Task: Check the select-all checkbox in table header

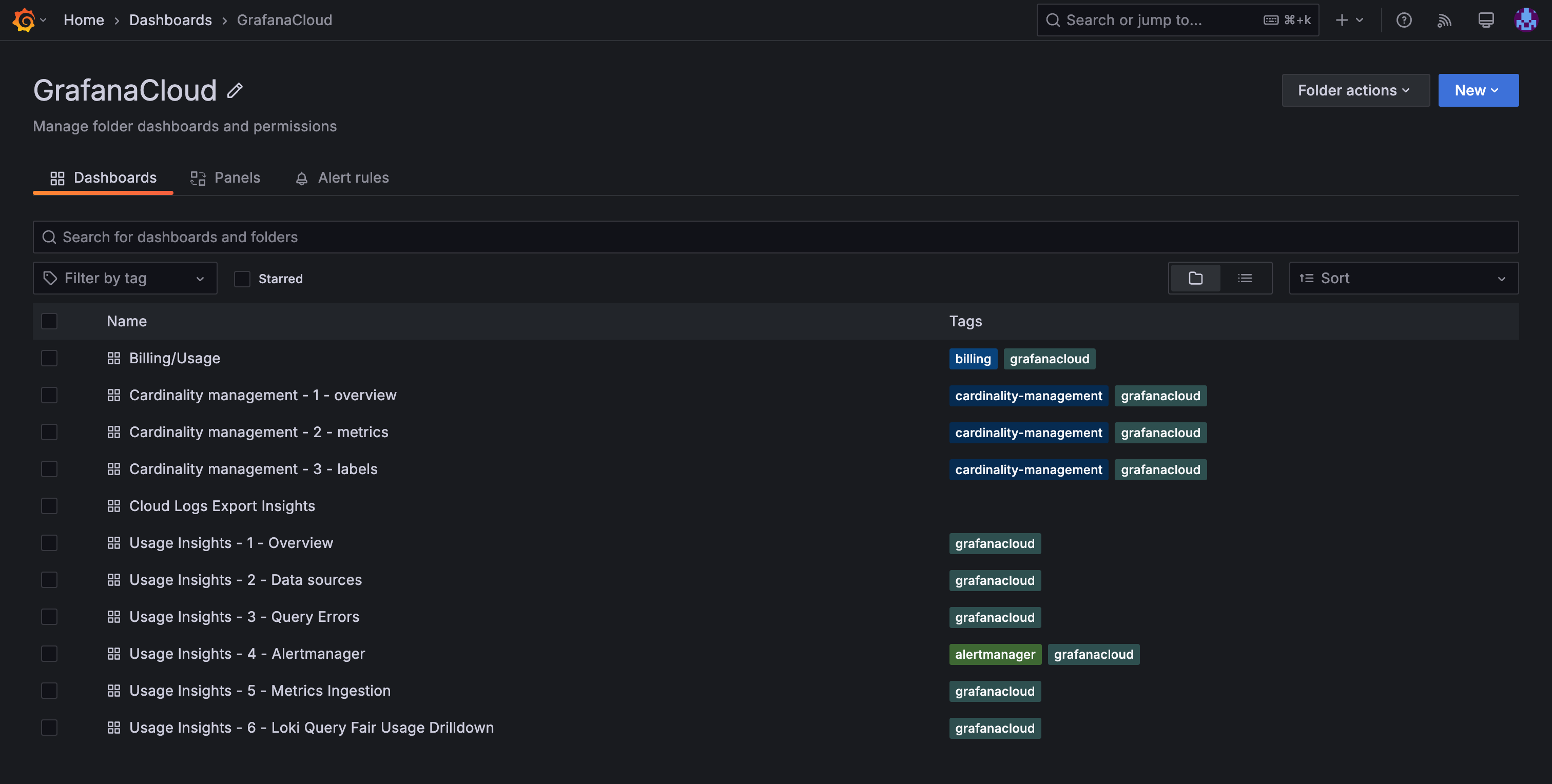Action: 49,322
